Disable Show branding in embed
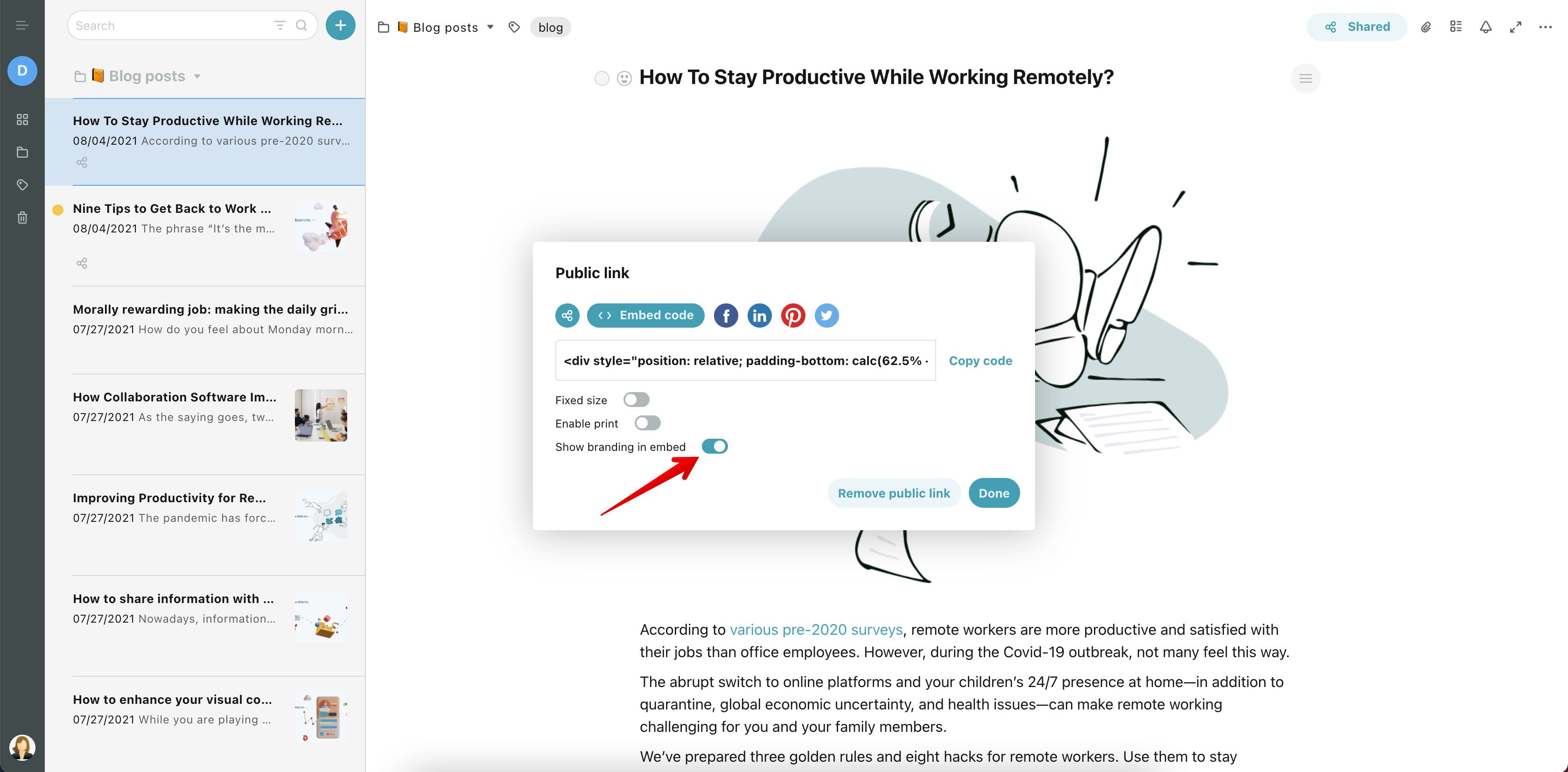Screen dimensions: 1568x772 pos(715,446)
